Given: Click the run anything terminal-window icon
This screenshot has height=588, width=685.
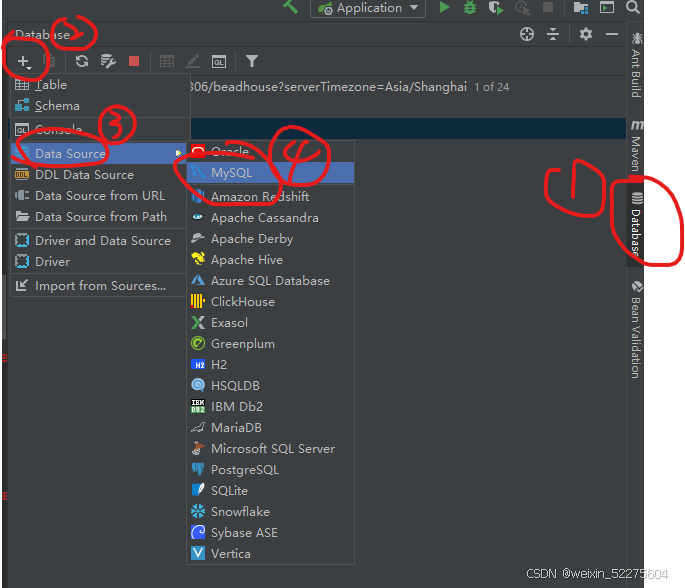Looking at the screenshot, I should [x=607, y=7].
